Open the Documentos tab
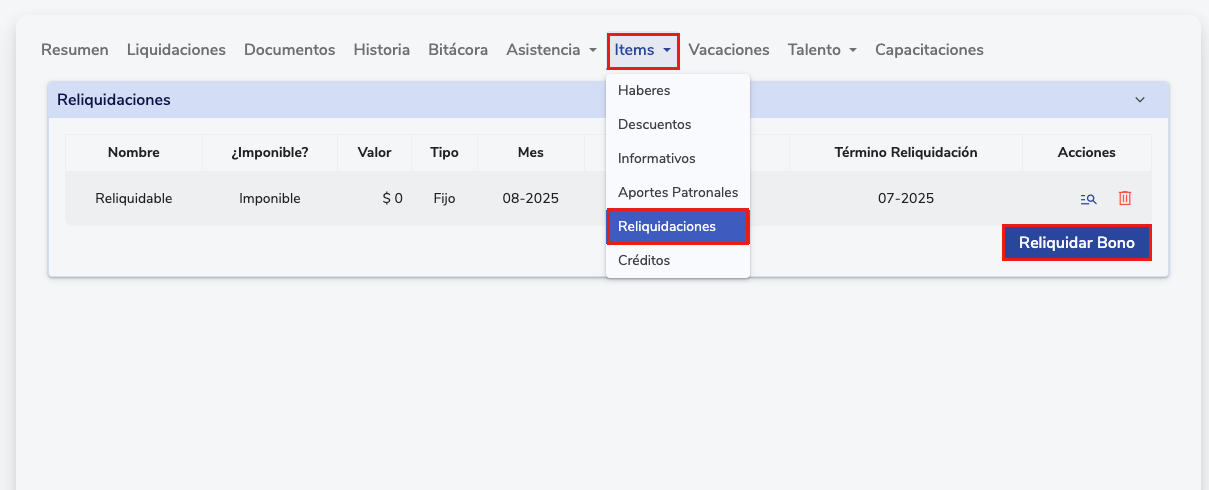The width and height of the screenshot is (1209, 490). tap(289, 50)
